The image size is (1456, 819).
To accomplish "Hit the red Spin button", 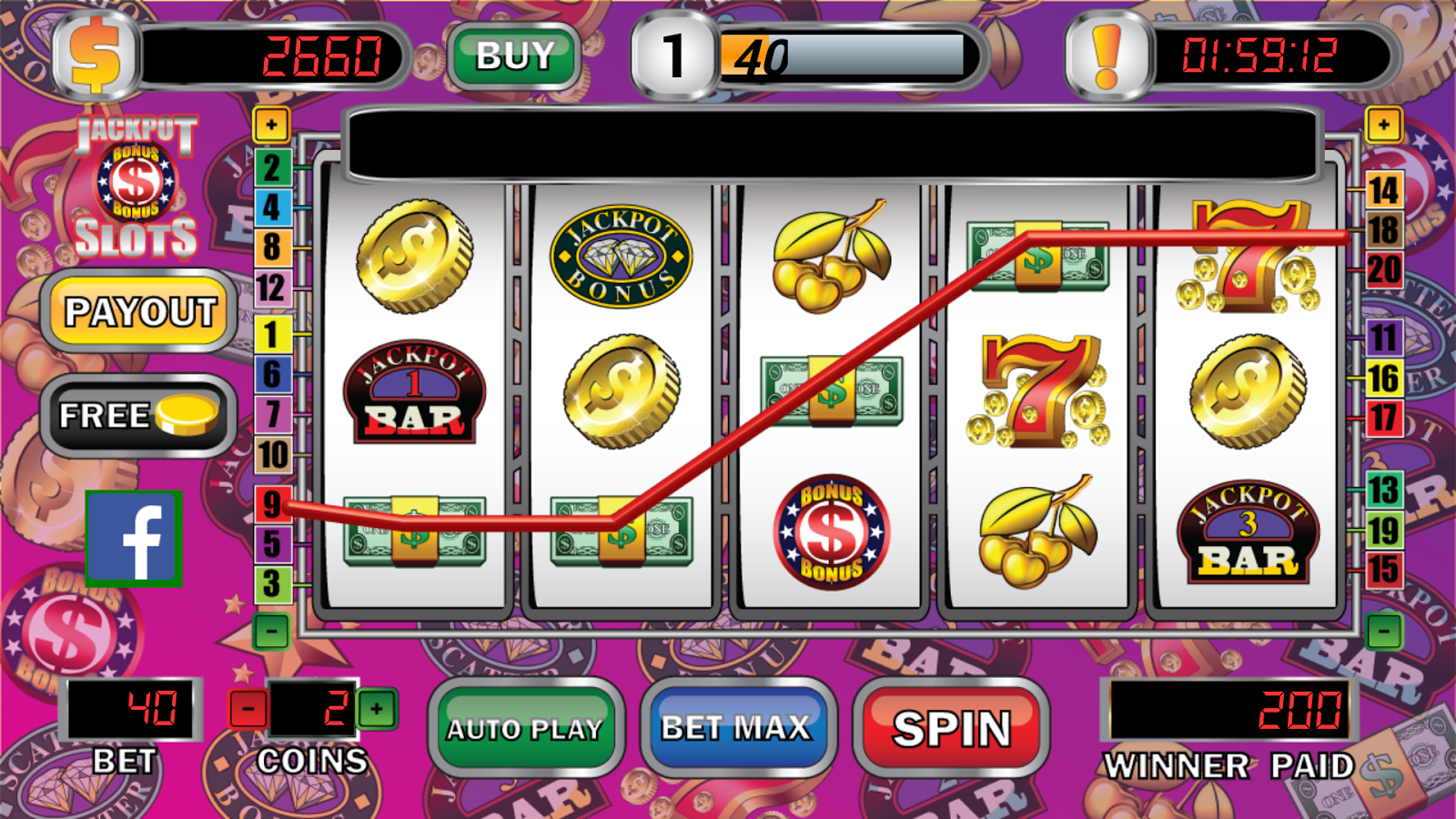I will click(951, 728).
